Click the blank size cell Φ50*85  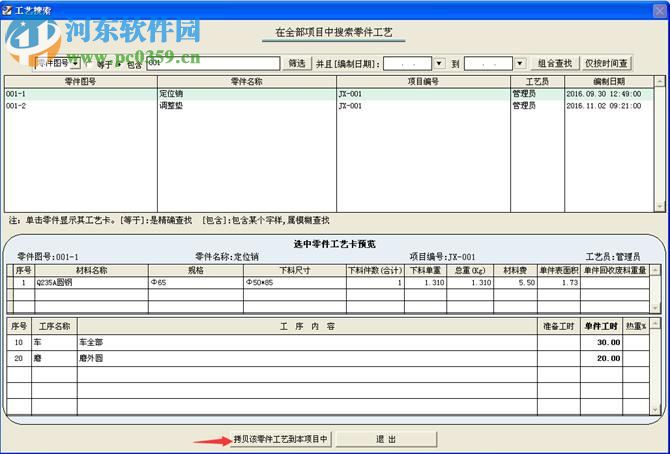(x=294, y=283)
